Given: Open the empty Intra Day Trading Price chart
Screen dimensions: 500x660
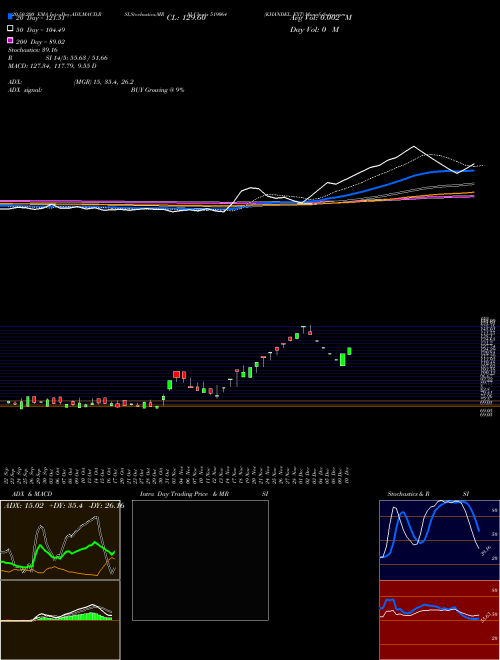Looking at the screenshot, I should click(200, 560).
